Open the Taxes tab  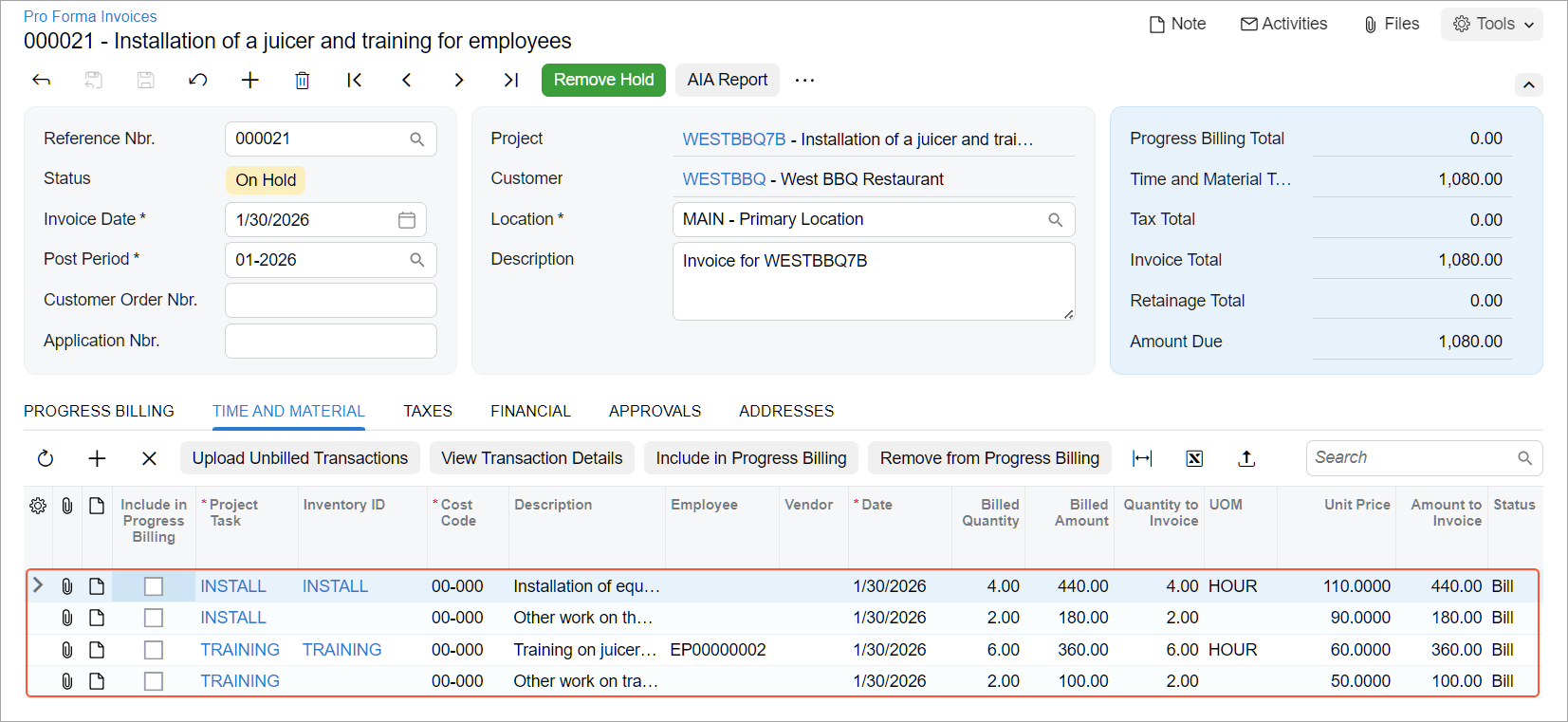pyautogui.click(x=428, y=411)
